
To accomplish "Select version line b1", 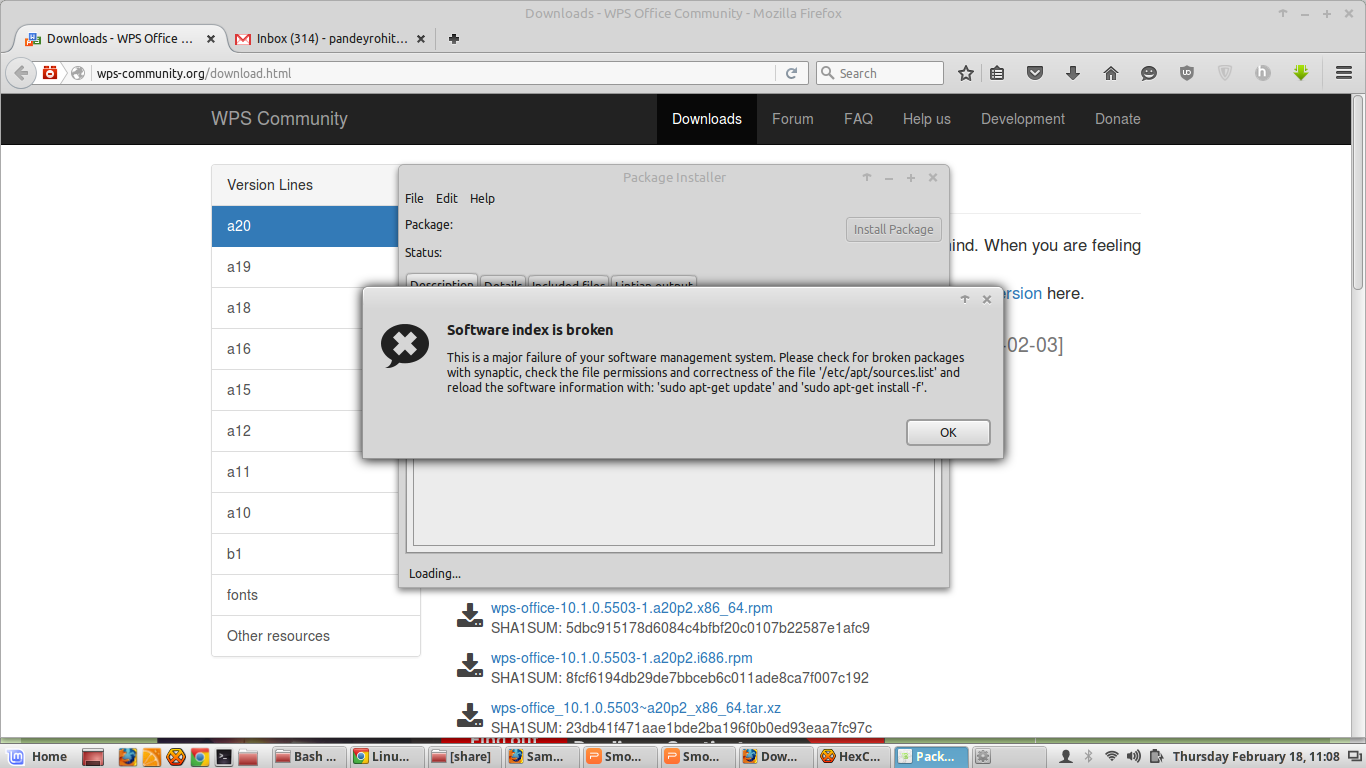I will 305,554.
